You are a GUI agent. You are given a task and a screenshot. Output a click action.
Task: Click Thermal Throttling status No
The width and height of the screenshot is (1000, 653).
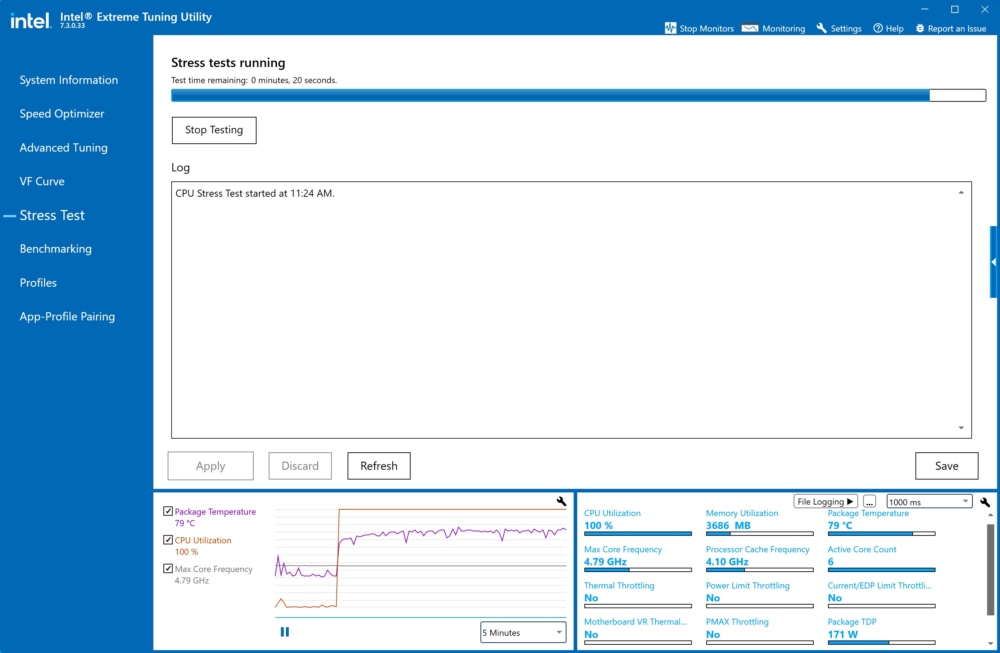[x=591, y=598]
